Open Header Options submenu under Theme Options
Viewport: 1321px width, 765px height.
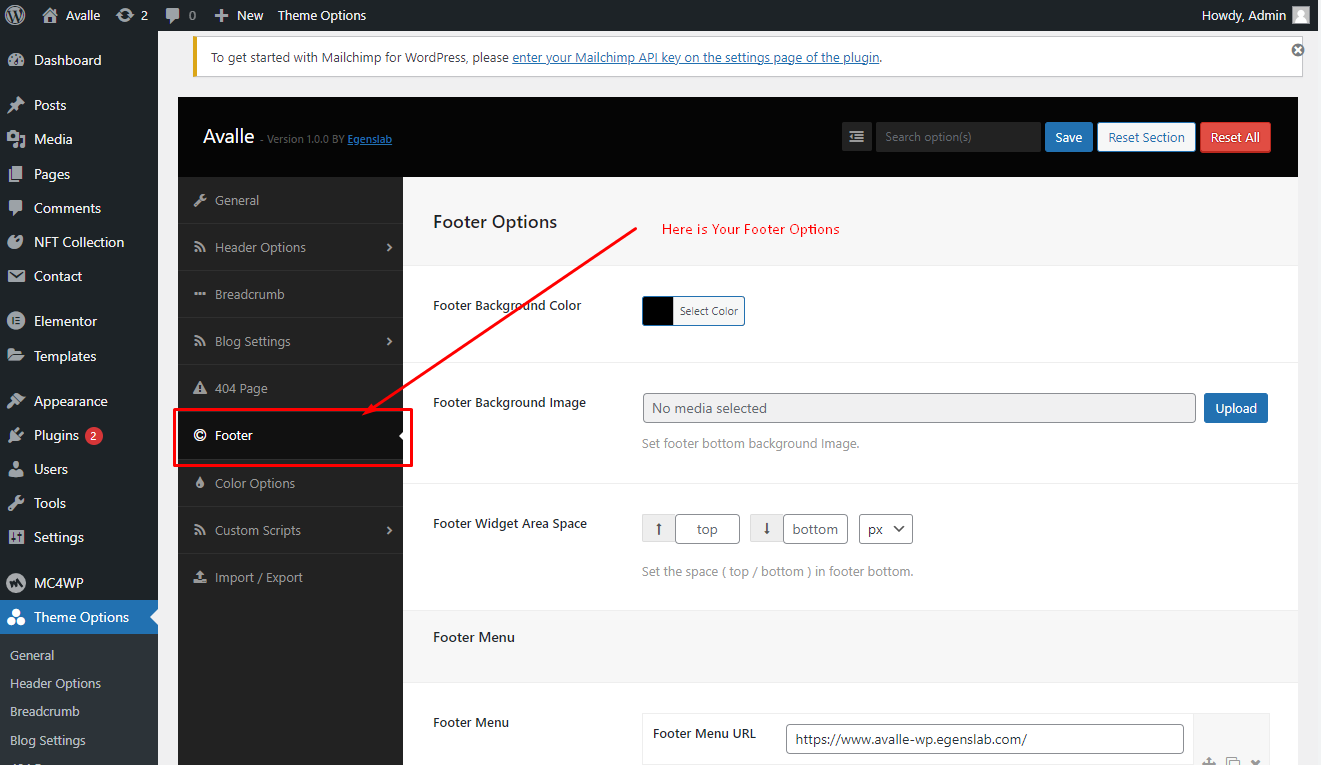[x=55, y=684]
